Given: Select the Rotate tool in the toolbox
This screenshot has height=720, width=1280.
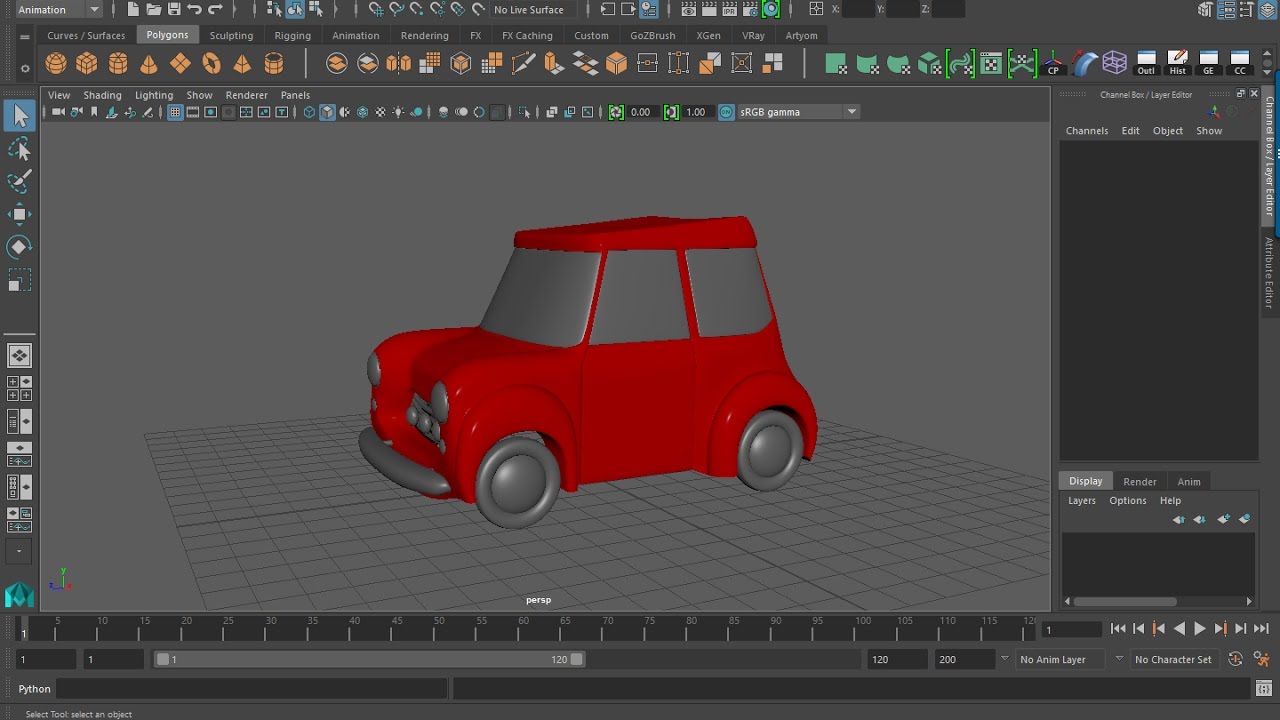Looking at the screenshot, I should click(19, 247).
